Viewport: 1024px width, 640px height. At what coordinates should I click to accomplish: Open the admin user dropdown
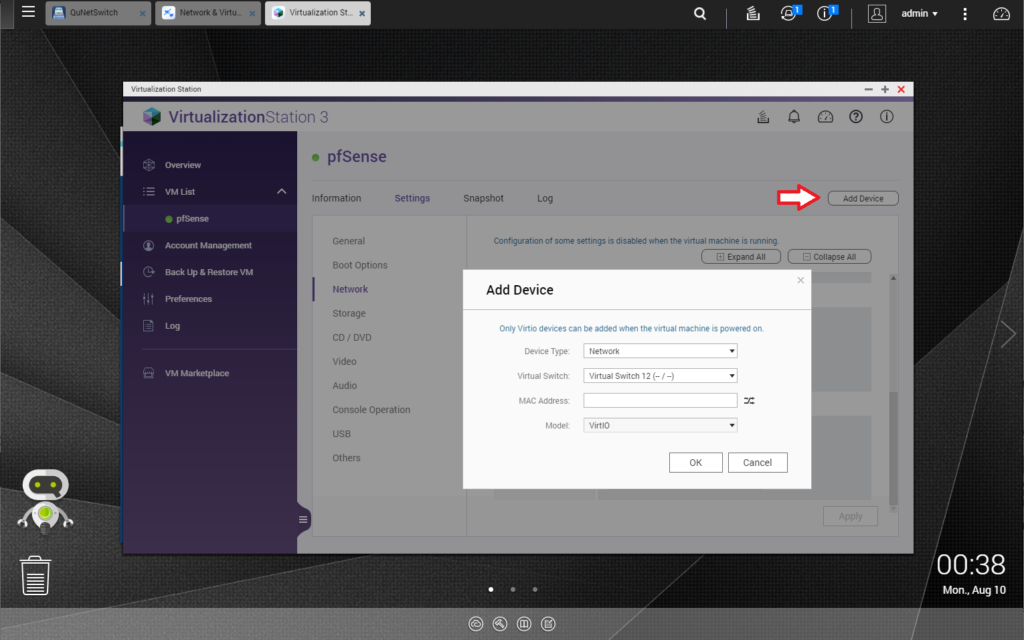pyautogui.click(x=920, y=13)
